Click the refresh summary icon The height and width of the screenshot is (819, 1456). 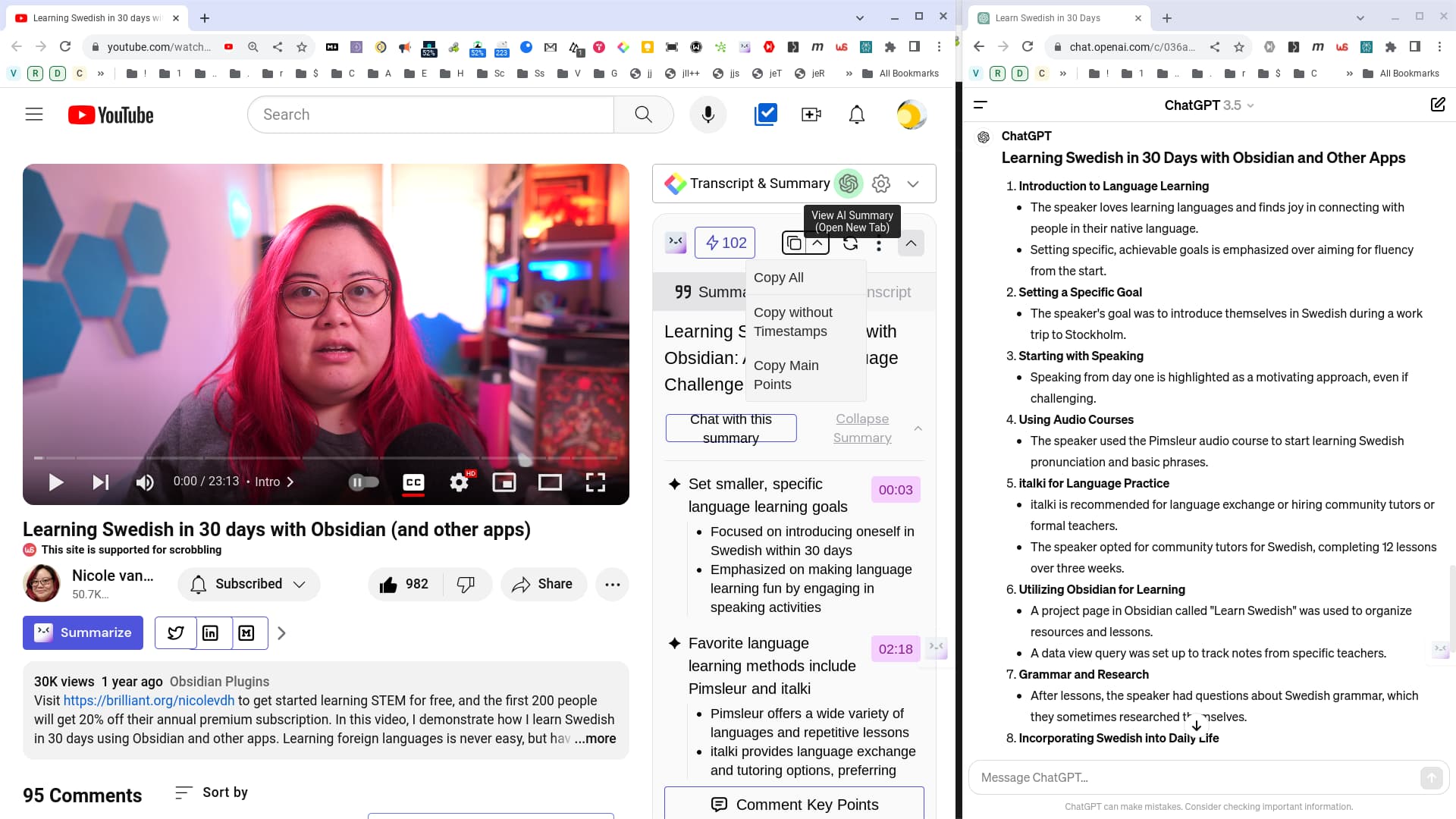850,243
